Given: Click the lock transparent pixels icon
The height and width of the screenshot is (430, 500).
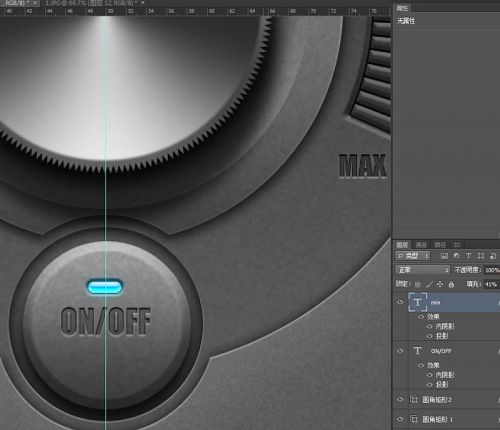Looking at the screenshot, I should coord(418,284).
